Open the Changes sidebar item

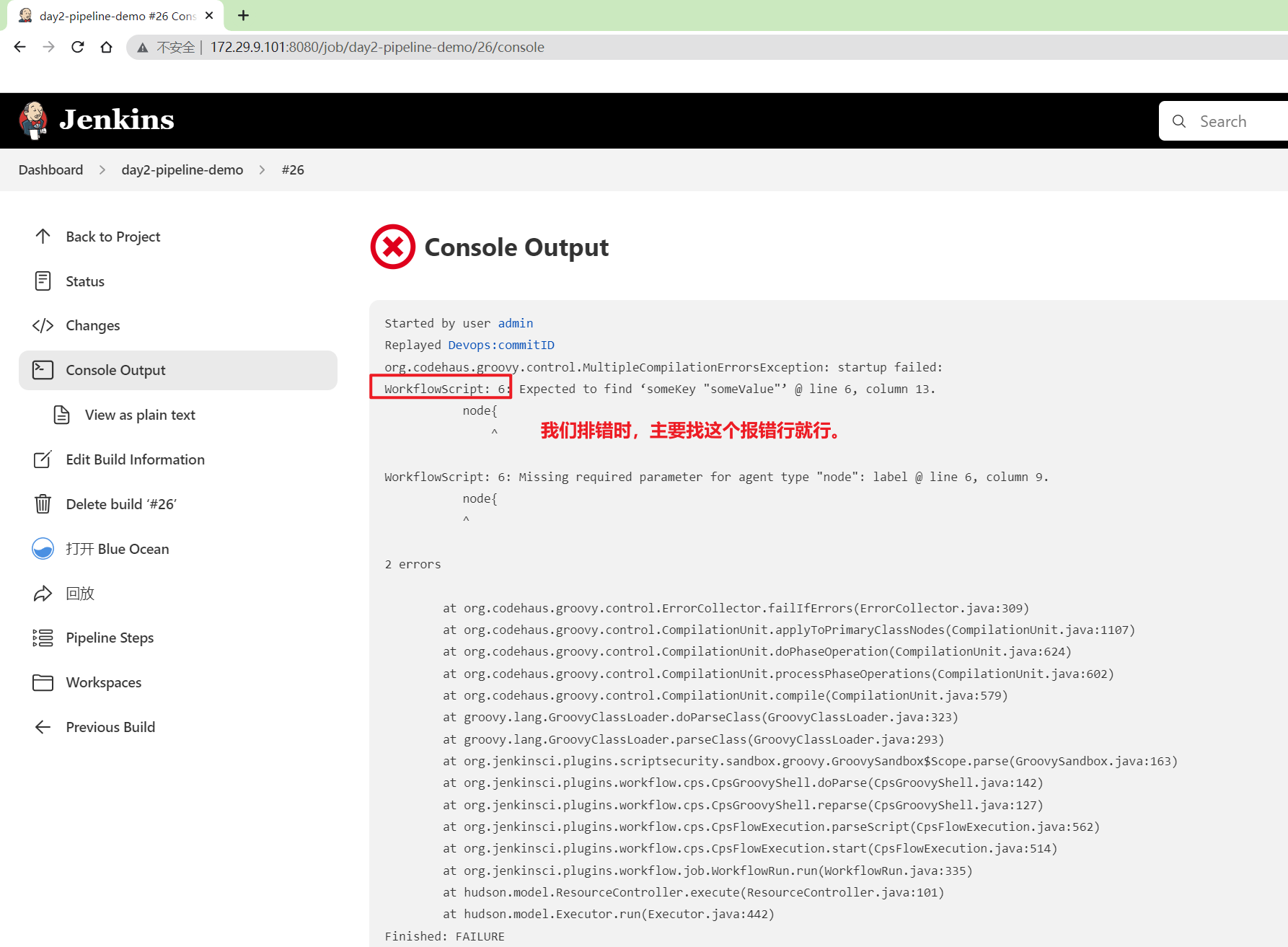coord(178,325)
